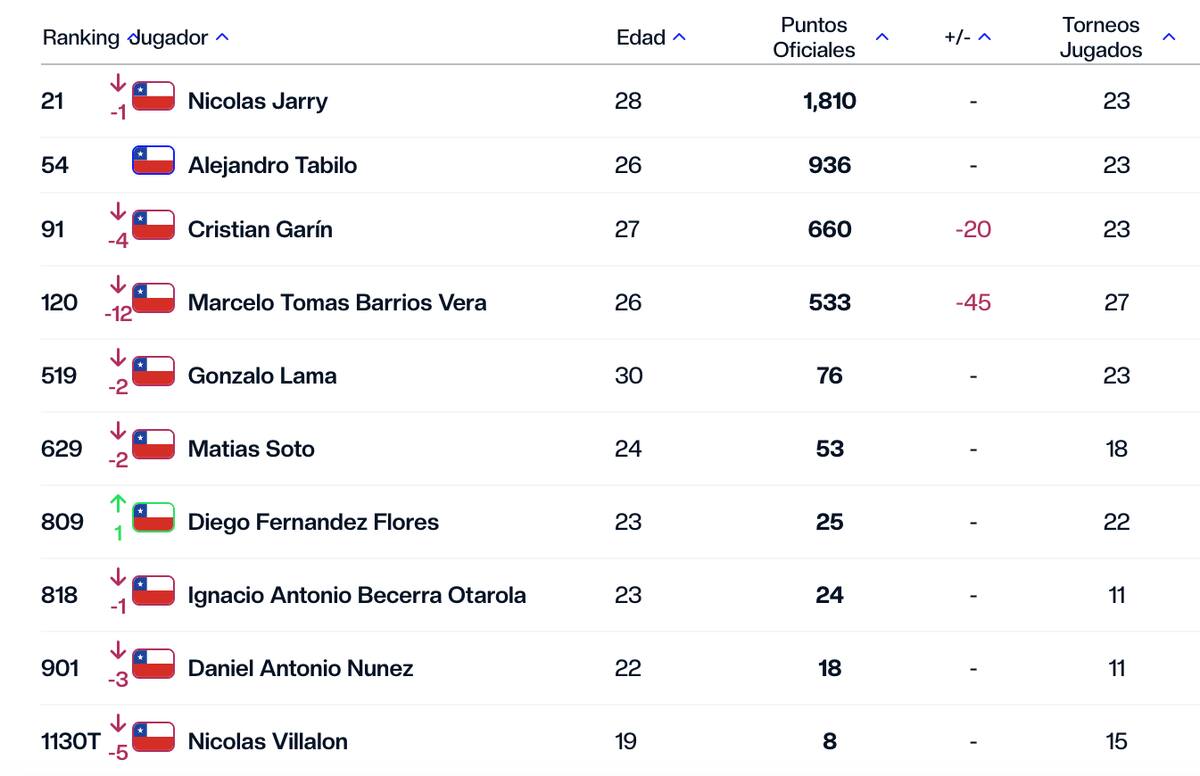The height and width of the screenshot is (776, 1200).
Task: Open Matias Soto's player page
Action: tap(251, 449)
